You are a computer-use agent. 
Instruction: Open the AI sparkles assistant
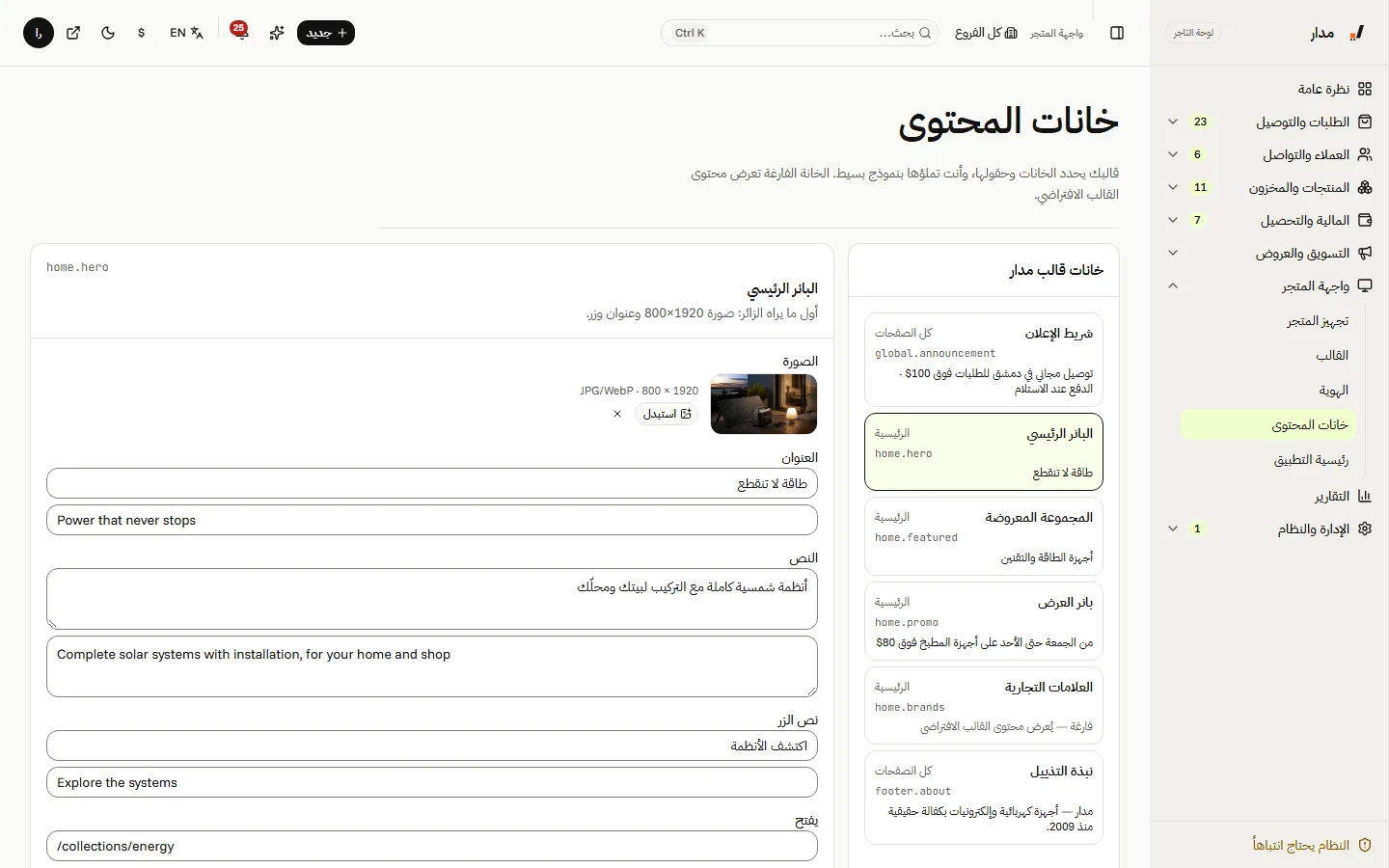pos(277,33)
